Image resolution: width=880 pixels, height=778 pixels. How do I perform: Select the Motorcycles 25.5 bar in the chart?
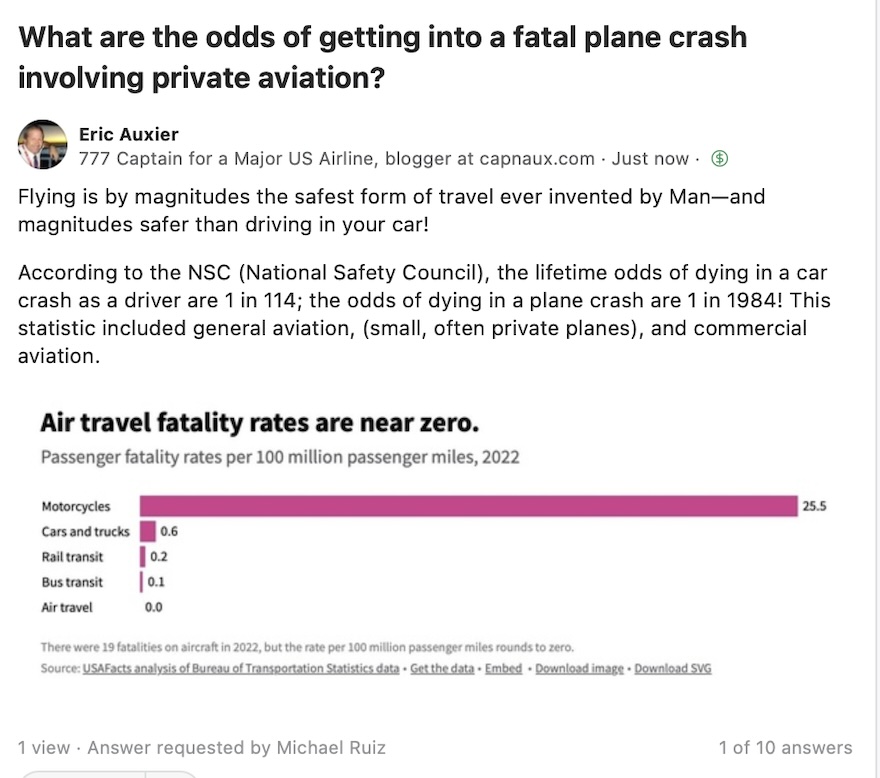pos(469,506)
